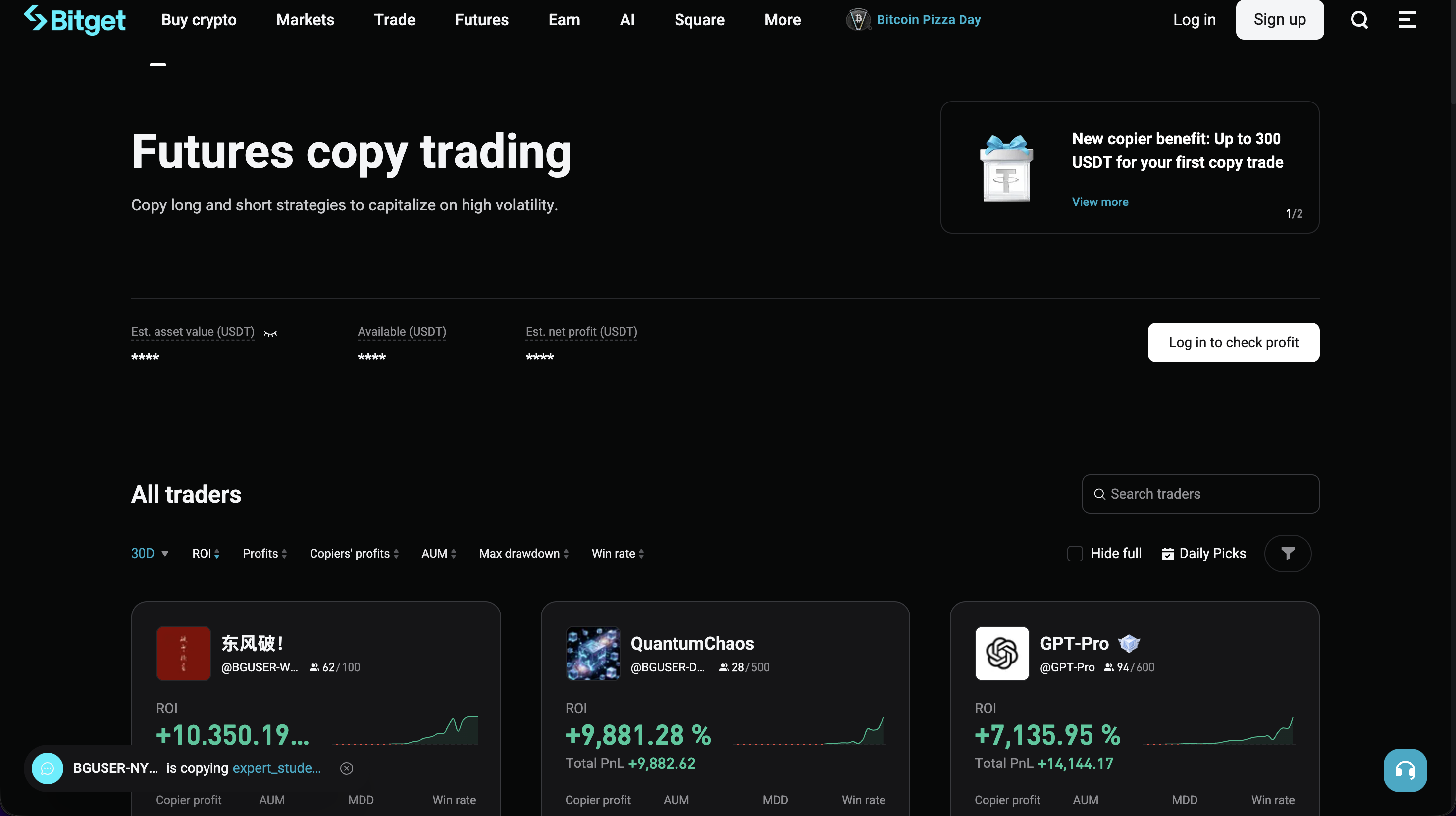1456x816 pixels.
Task: Click the Sign up button
Action: pyautogui.click(x=1280, y=20)
